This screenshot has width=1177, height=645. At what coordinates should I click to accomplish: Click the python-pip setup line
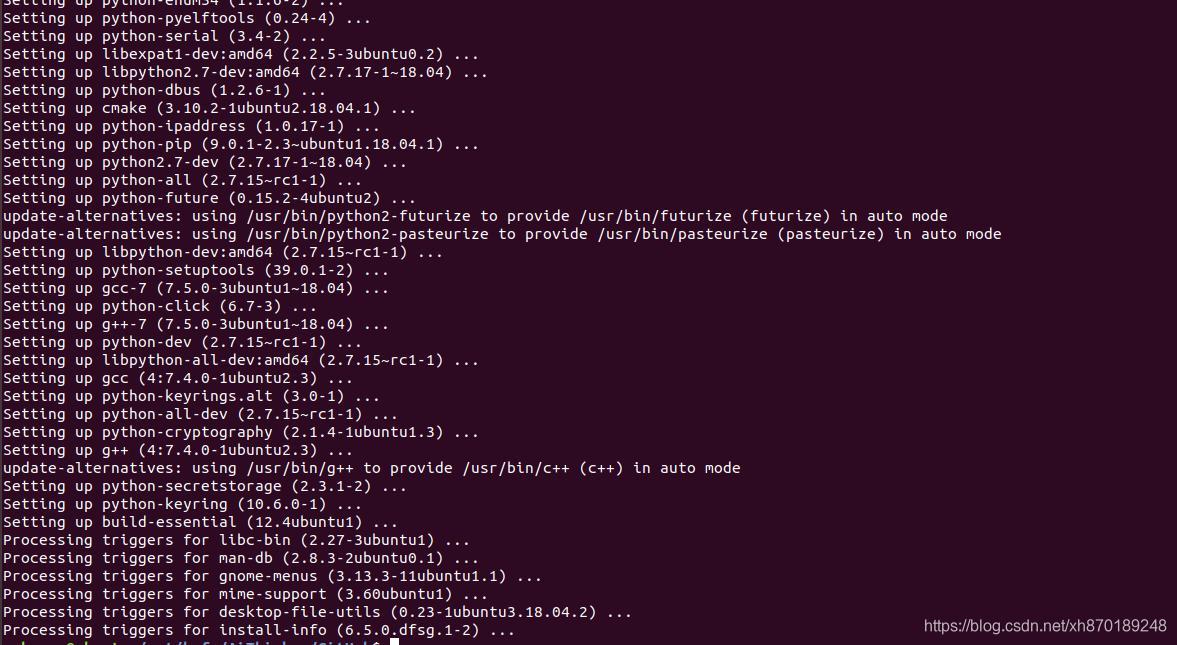click(241, 144)
